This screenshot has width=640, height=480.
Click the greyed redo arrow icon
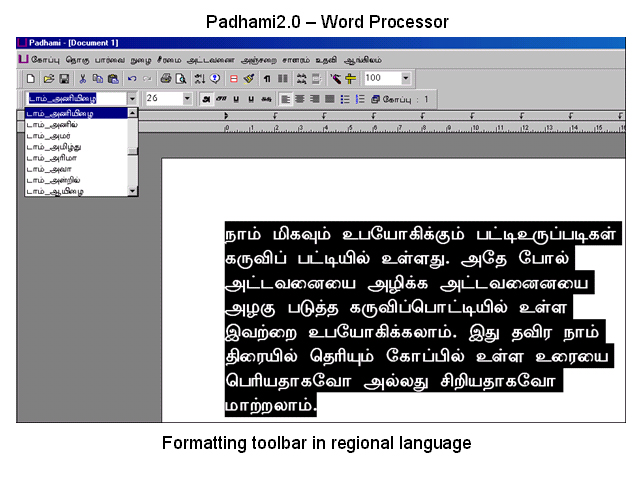pos(147,78)
